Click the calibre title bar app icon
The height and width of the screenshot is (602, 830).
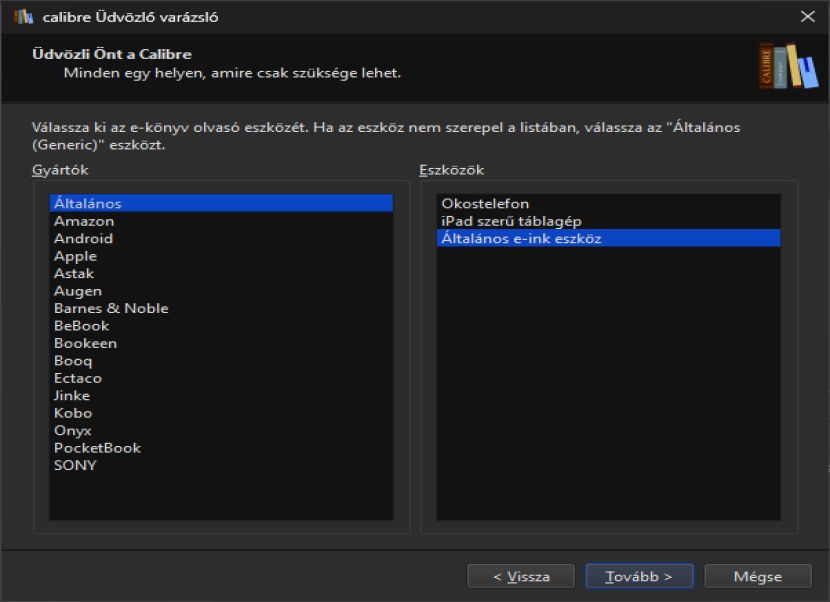pyautogui.click(x=23, y=17)
